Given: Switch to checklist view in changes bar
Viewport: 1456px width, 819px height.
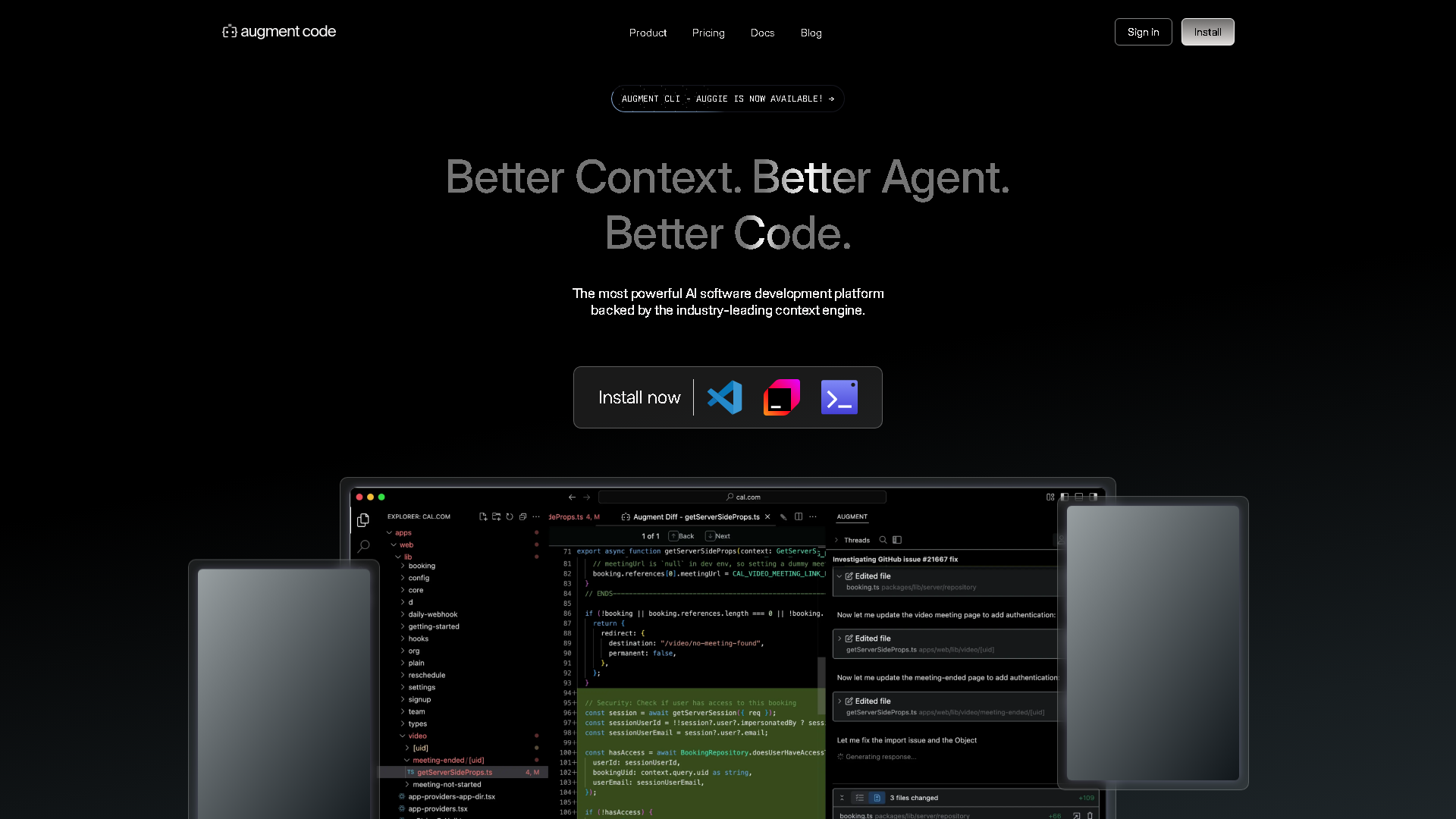Looking at the screenshot, I should (x=859, y=798).
